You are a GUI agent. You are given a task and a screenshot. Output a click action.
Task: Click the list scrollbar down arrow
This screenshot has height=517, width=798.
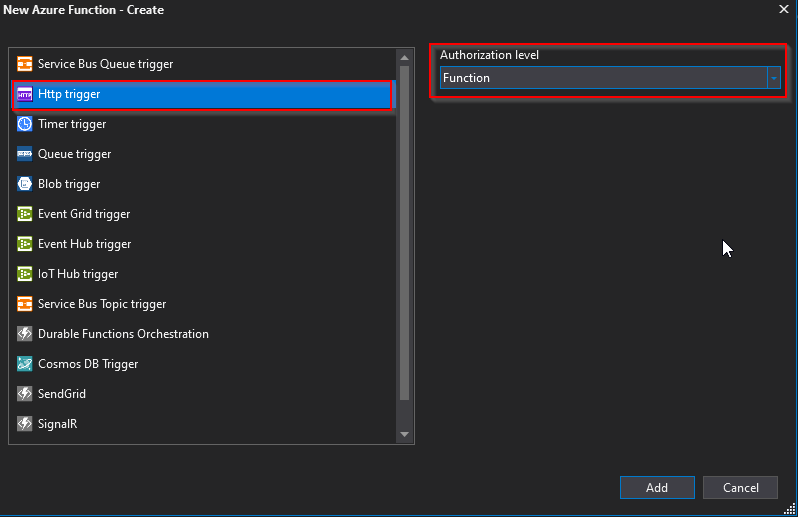point(405,434)
